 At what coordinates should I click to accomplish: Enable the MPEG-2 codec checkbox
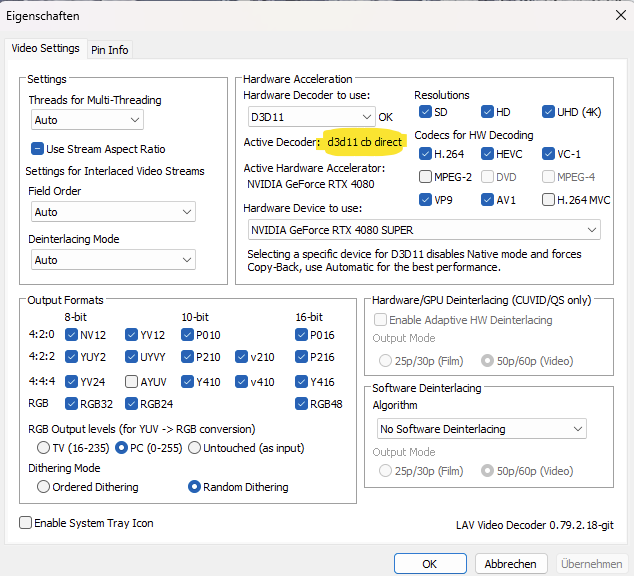coord(425,177)
